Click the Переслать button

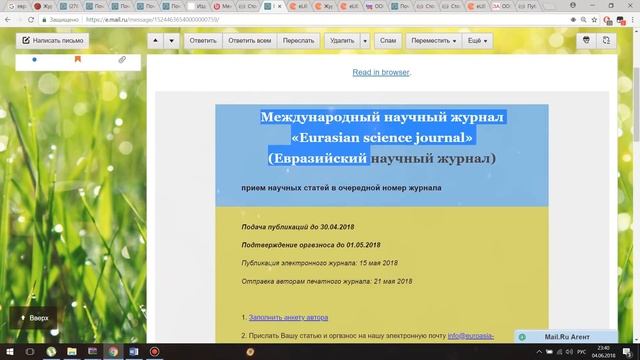tap(298, 40)
